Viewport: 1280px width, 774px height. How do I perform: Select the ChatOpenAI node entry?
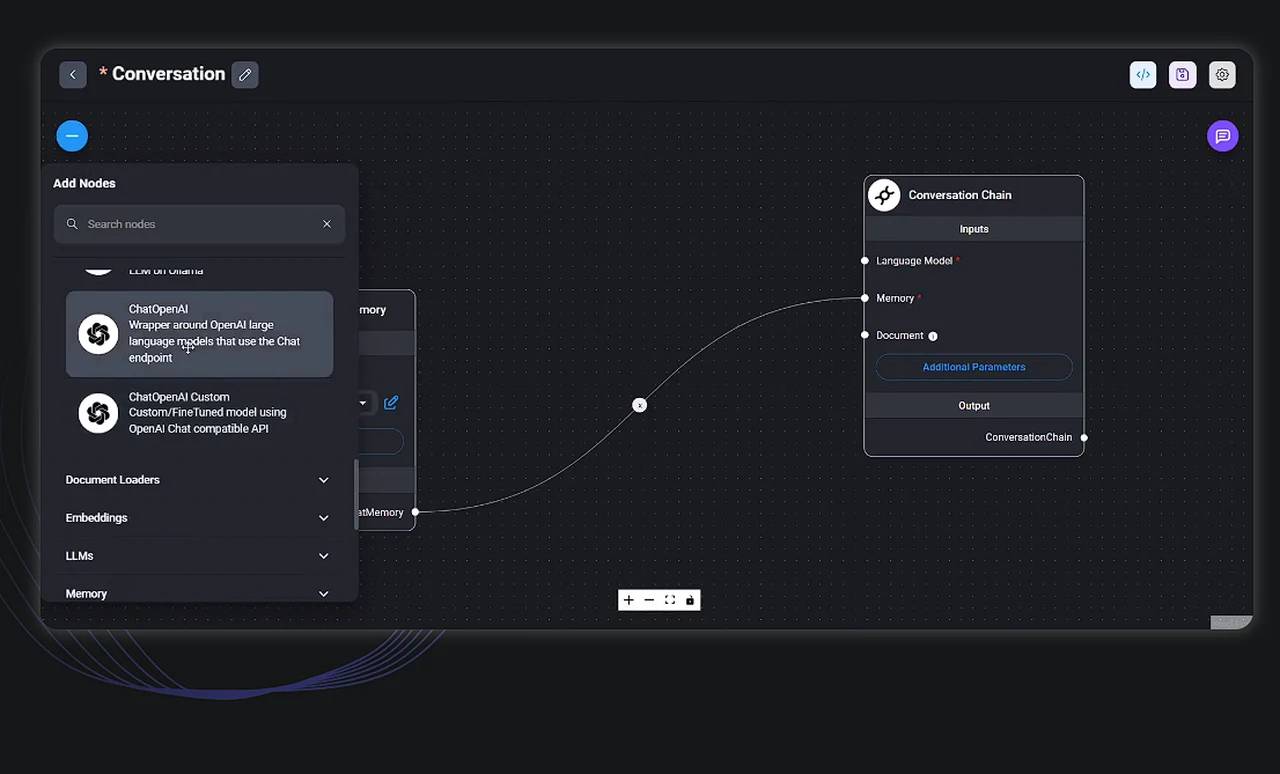coord(199,334)
